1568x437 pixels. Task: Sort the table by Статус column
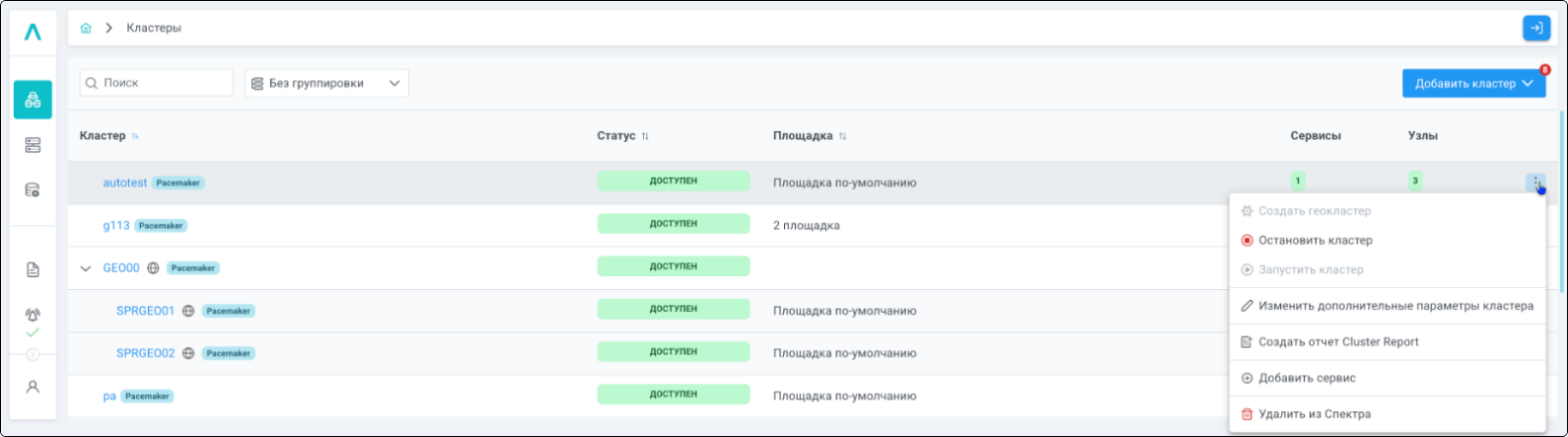tap(645, 136)
